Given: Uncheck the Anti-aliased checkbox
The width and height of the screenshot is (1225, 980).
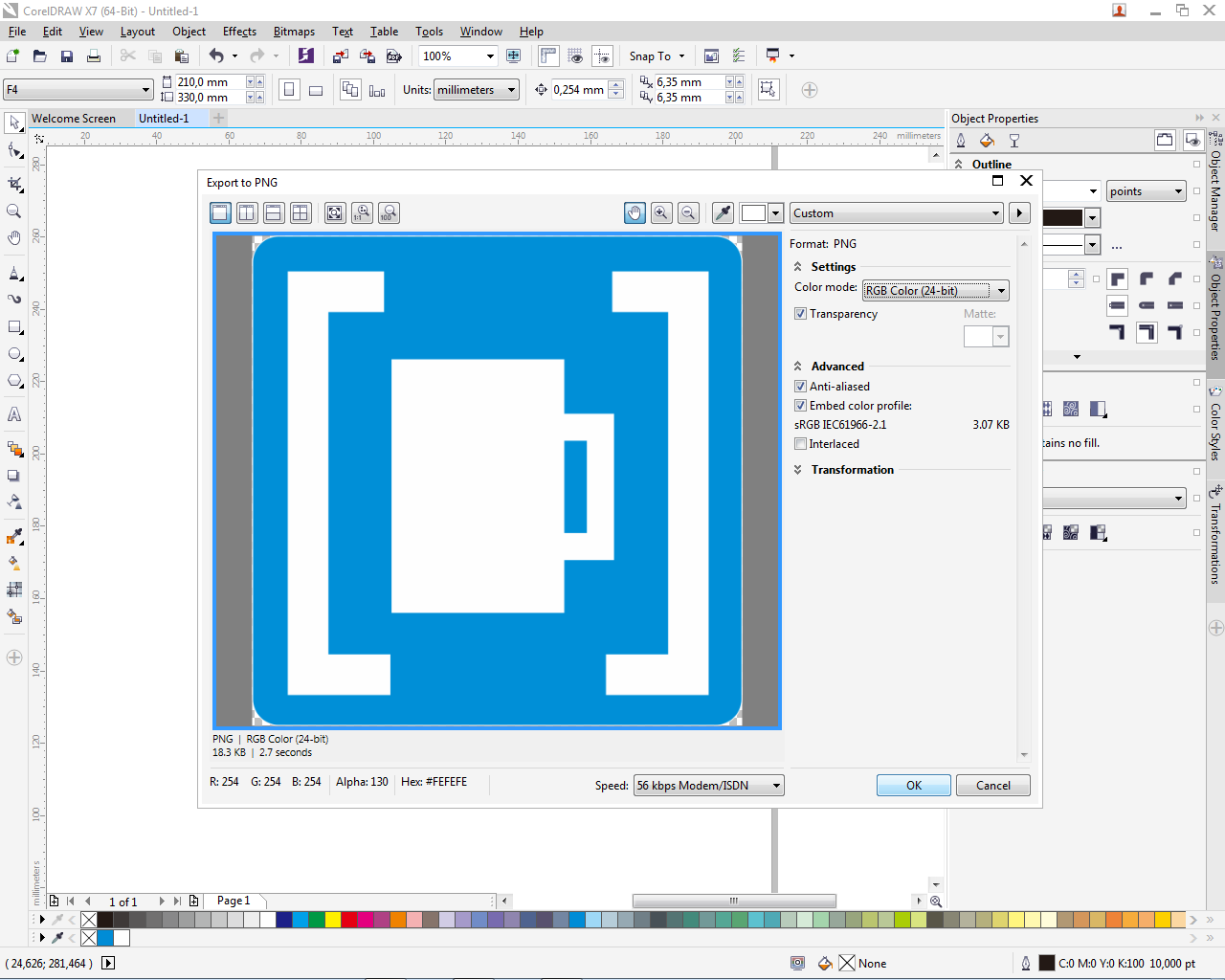Looking at the screenshot, I should pos(800,387).
